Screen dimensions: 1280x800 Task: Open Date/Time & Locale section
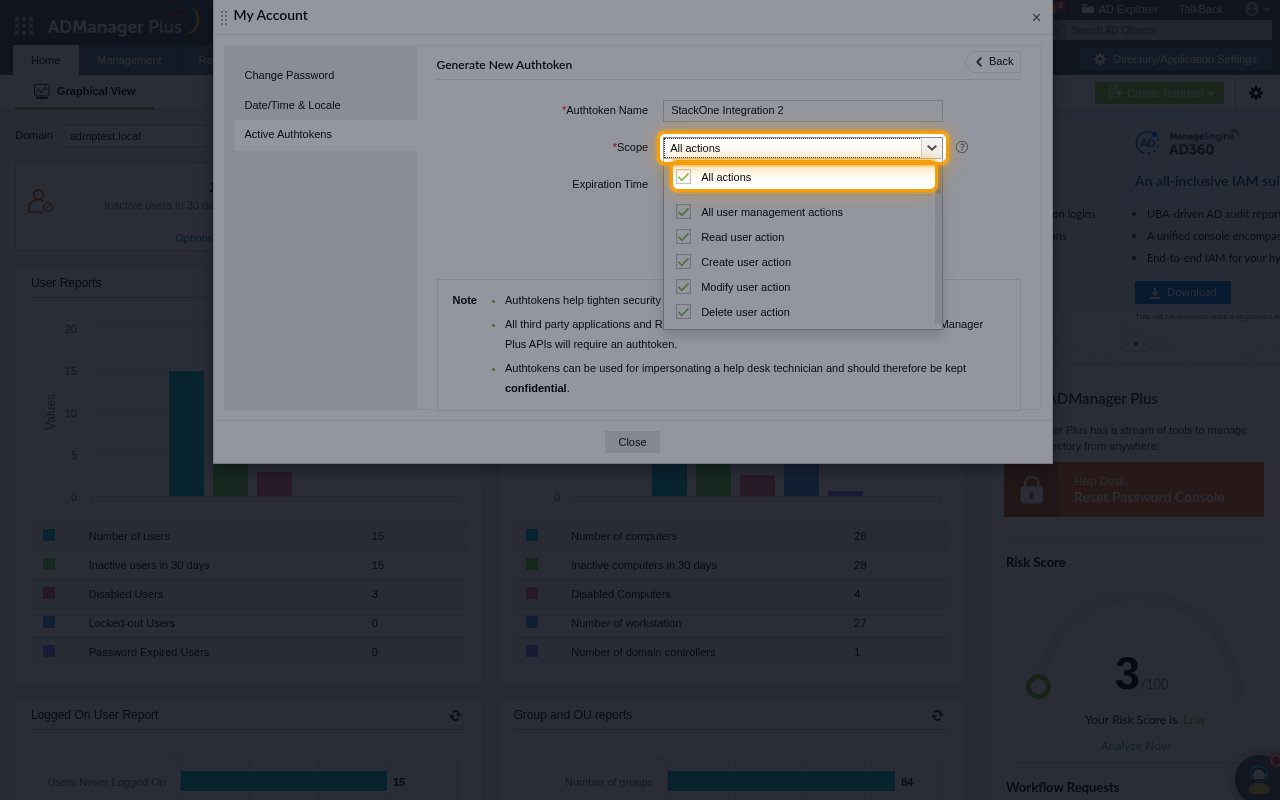(x=292, y=105)
